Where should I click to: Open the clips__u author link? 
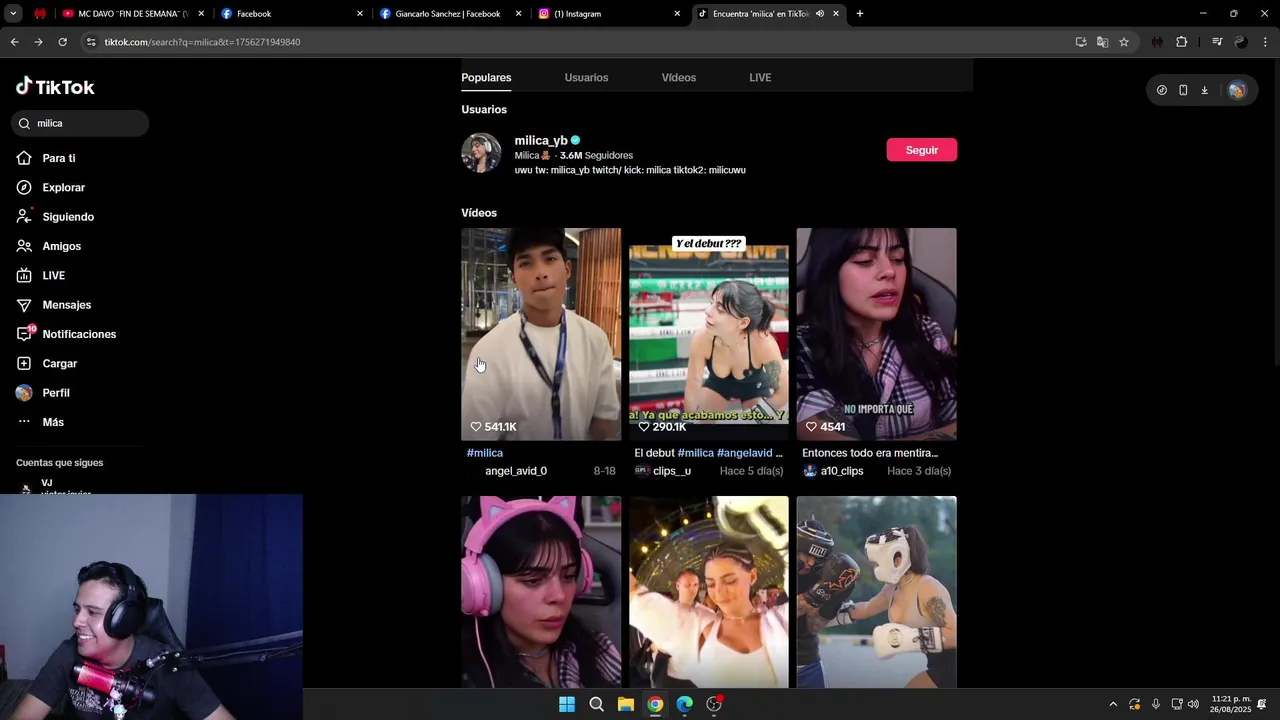click(x=672, y=471)
